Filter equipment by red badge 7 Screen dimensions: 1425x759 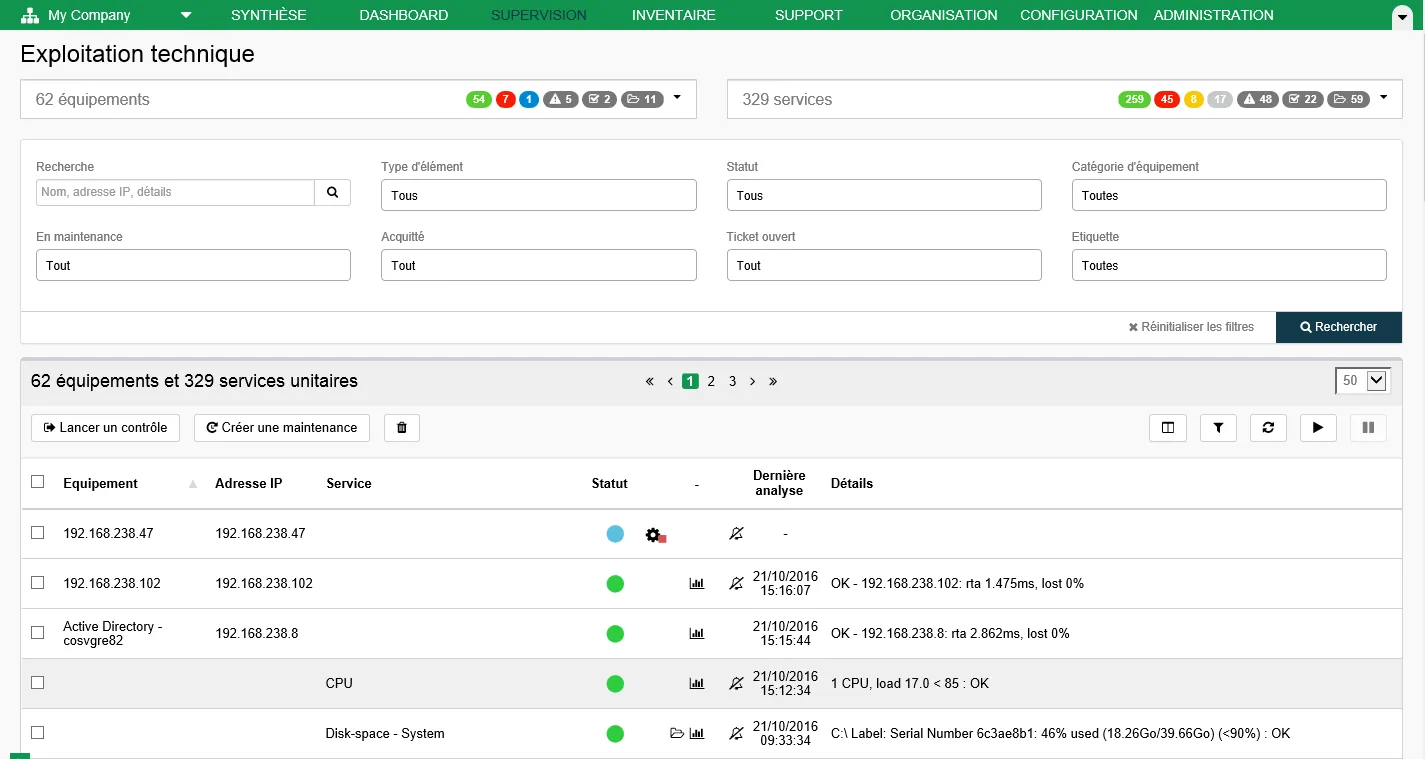pyautogui.click(x=506, y=100)
